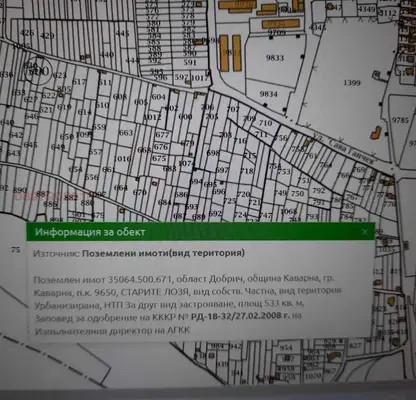Select parcel 9833 on the map
The image size is (416, 400).
[x=275, y=58]
